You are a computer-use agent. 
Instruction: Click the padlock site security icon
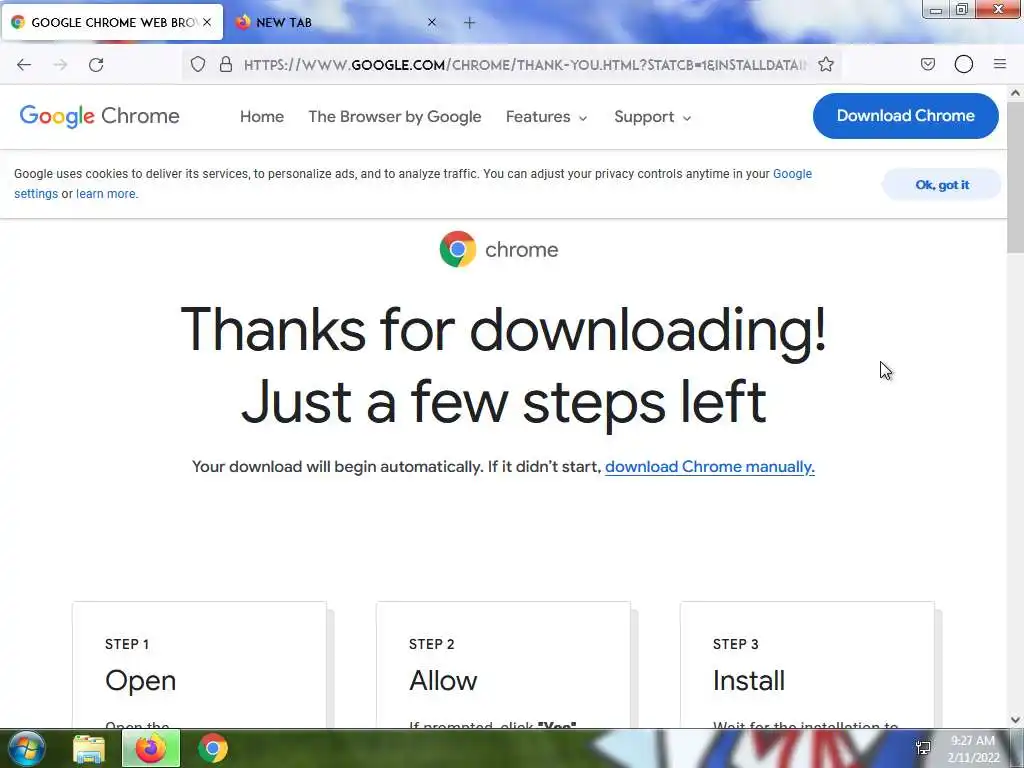pyautogui.click(x=226, y=64)
